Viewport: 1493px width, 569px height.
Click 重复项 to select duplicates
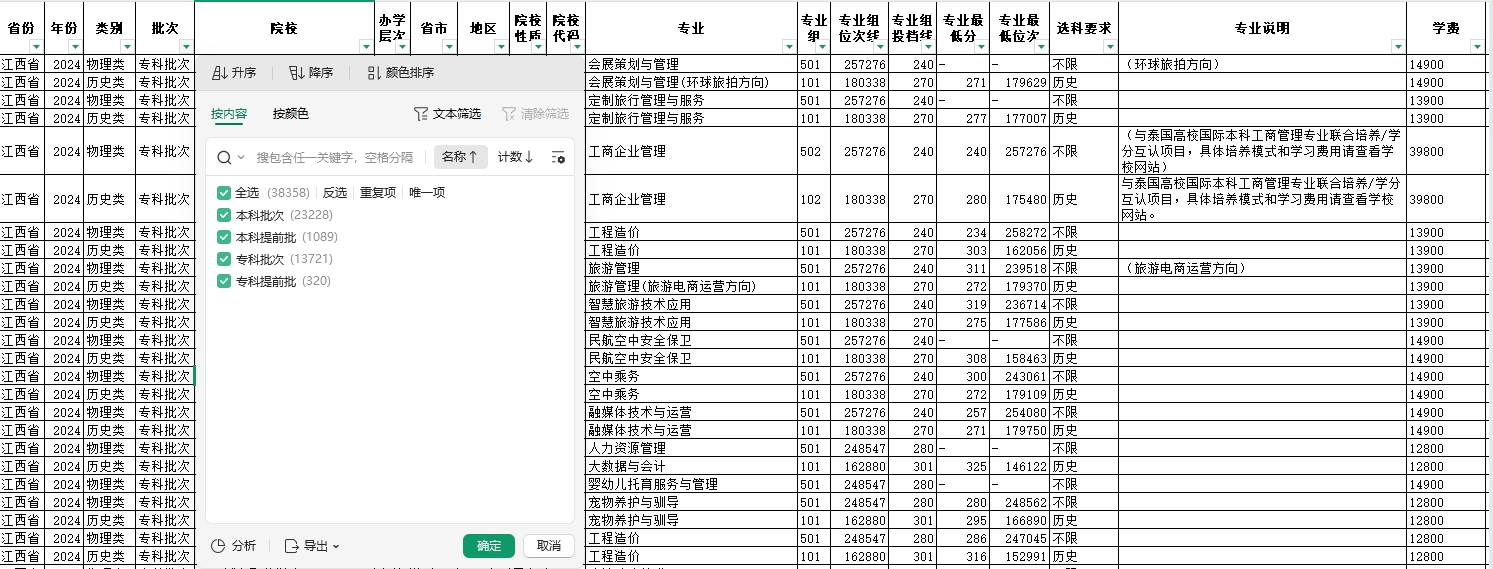point(378,192)
